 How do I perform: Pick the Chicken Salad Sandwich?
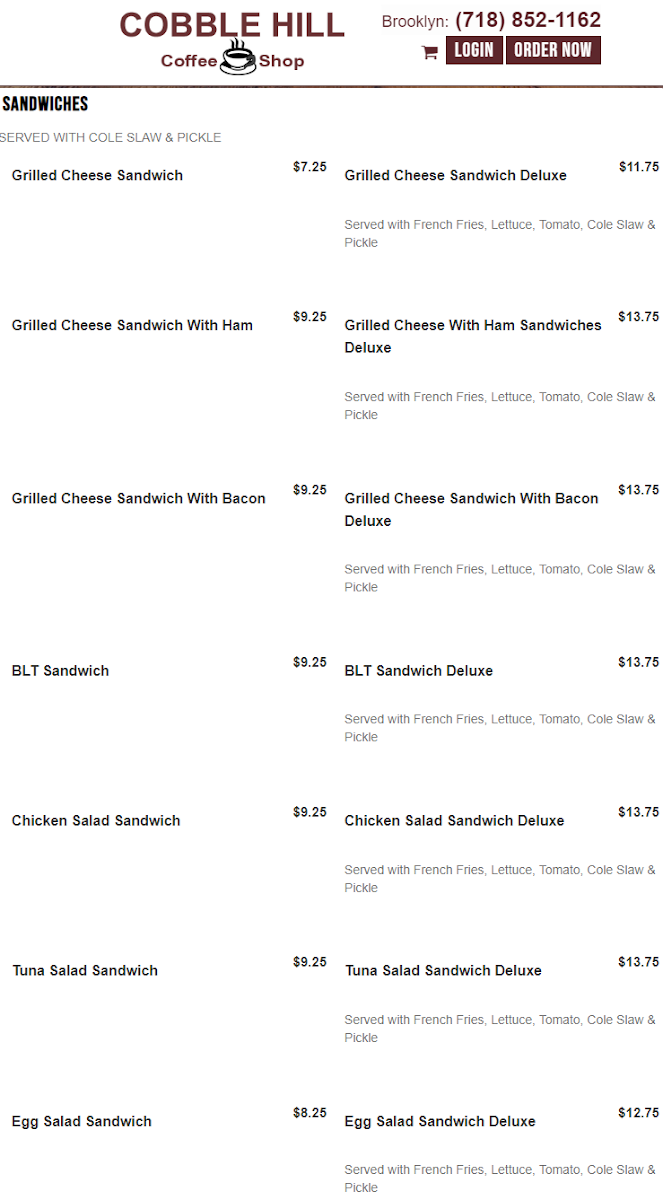[x=96, y=821]
